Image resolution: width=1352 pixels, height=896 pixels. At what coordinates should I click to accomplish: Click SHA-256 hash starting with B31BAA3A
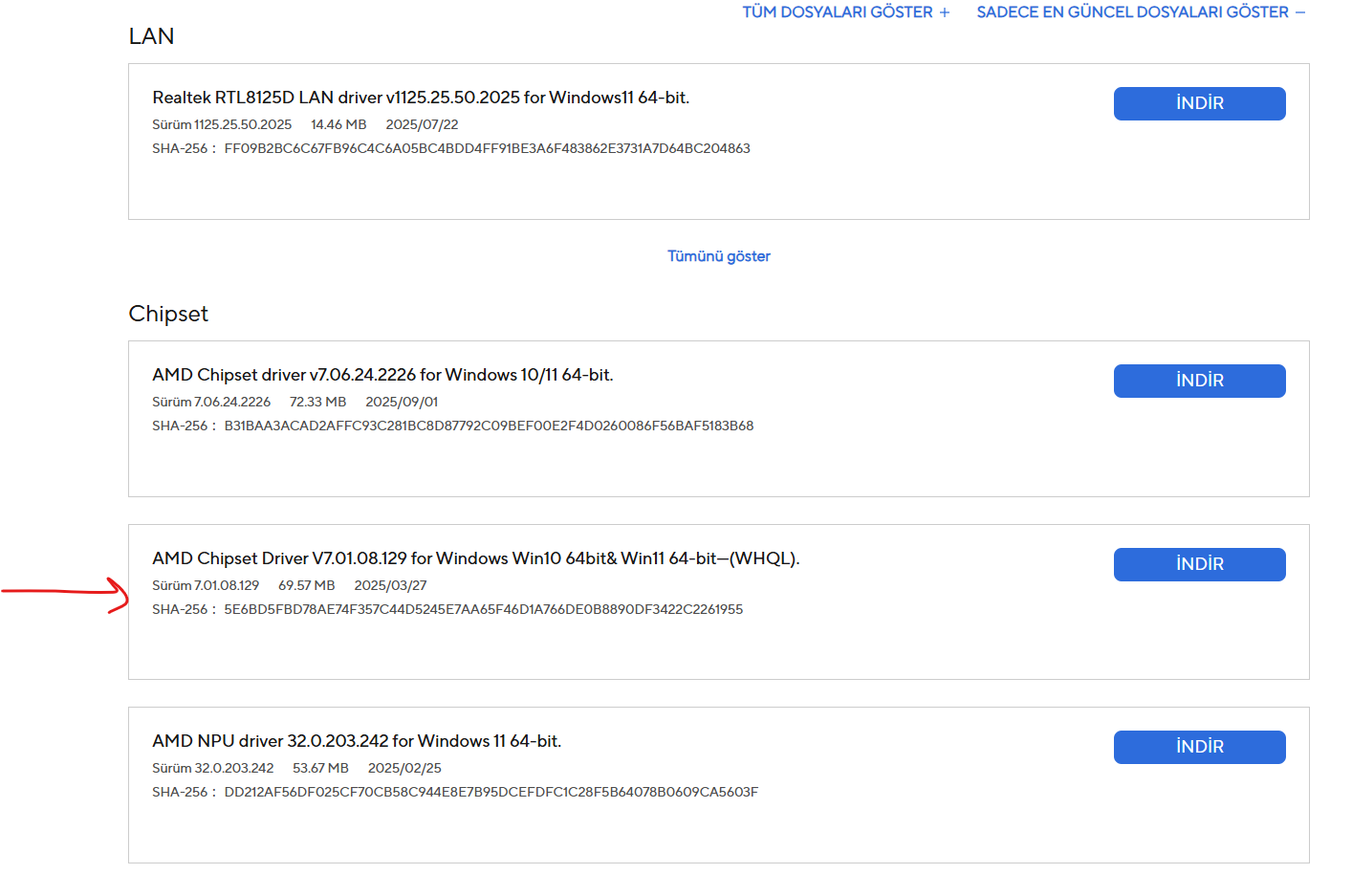[x=489, y=426]
